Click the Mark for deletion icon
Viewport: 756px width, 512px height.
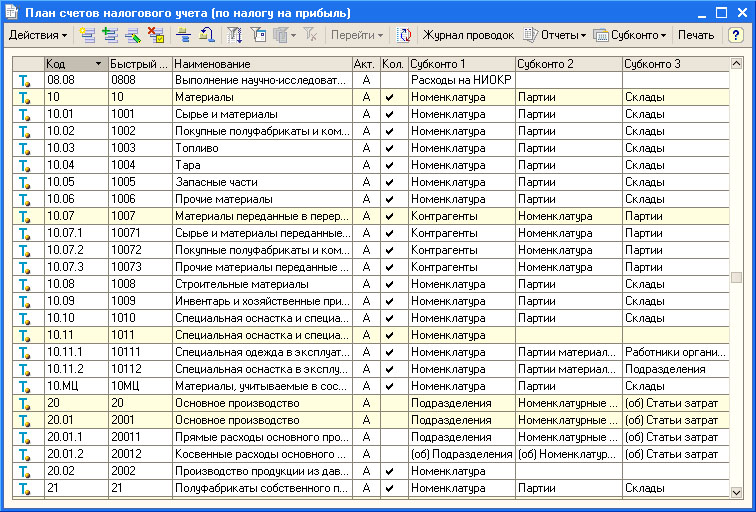[x=155, y=35]
